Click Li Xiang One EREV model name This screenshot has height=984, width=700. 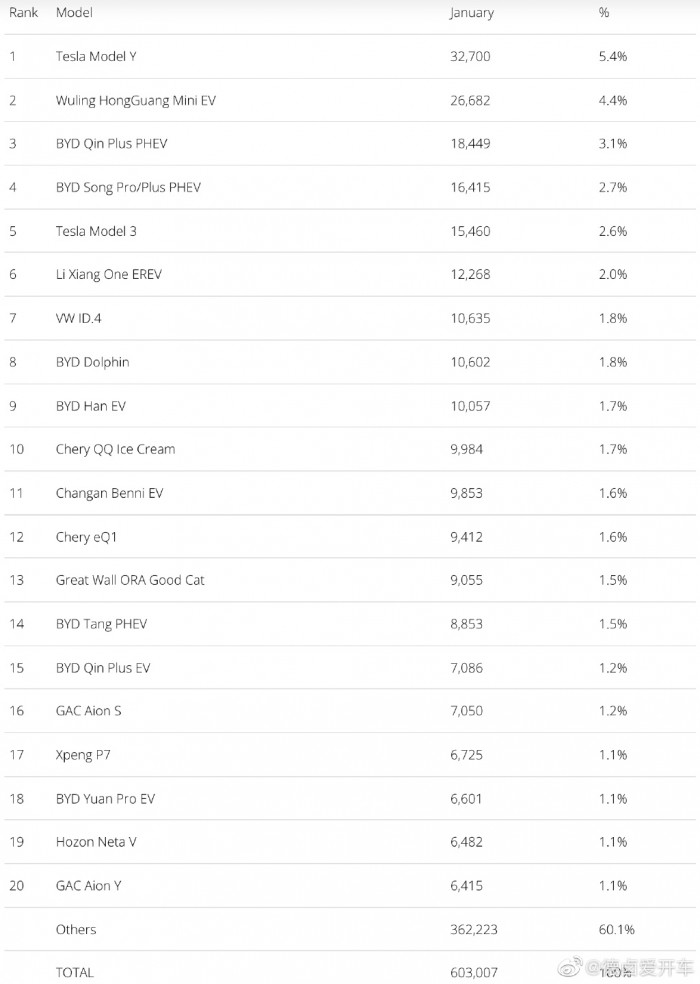(108, 274)
